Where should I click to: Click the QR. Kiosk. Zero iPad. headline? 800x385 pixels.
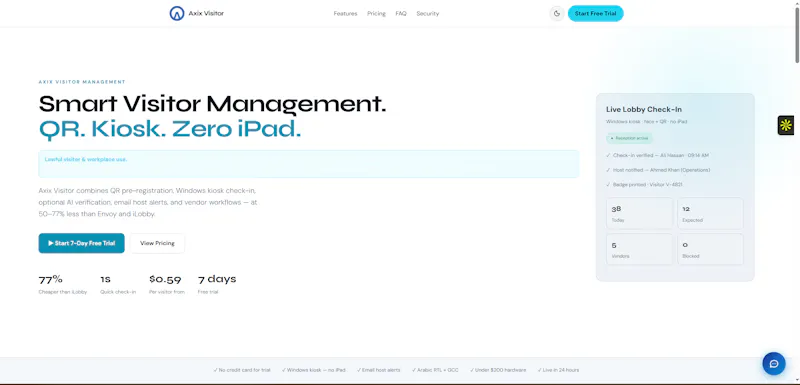coord(170,130)
